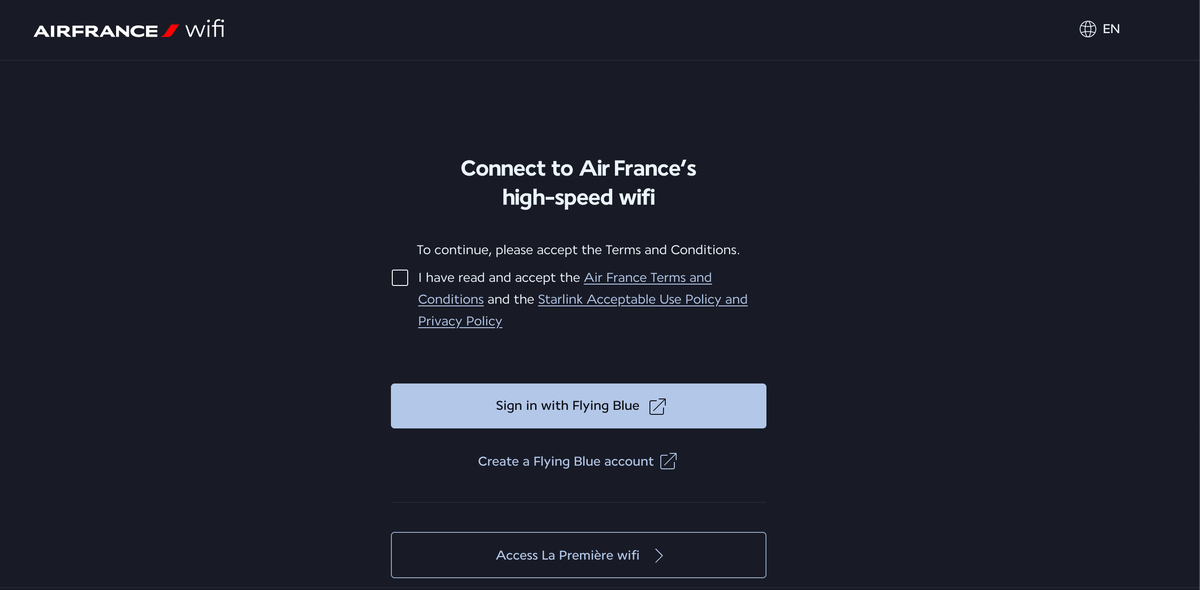The image size is (1200, 590).
Task: Click the divider line above La Première button
Action: (x=578, y=502)
